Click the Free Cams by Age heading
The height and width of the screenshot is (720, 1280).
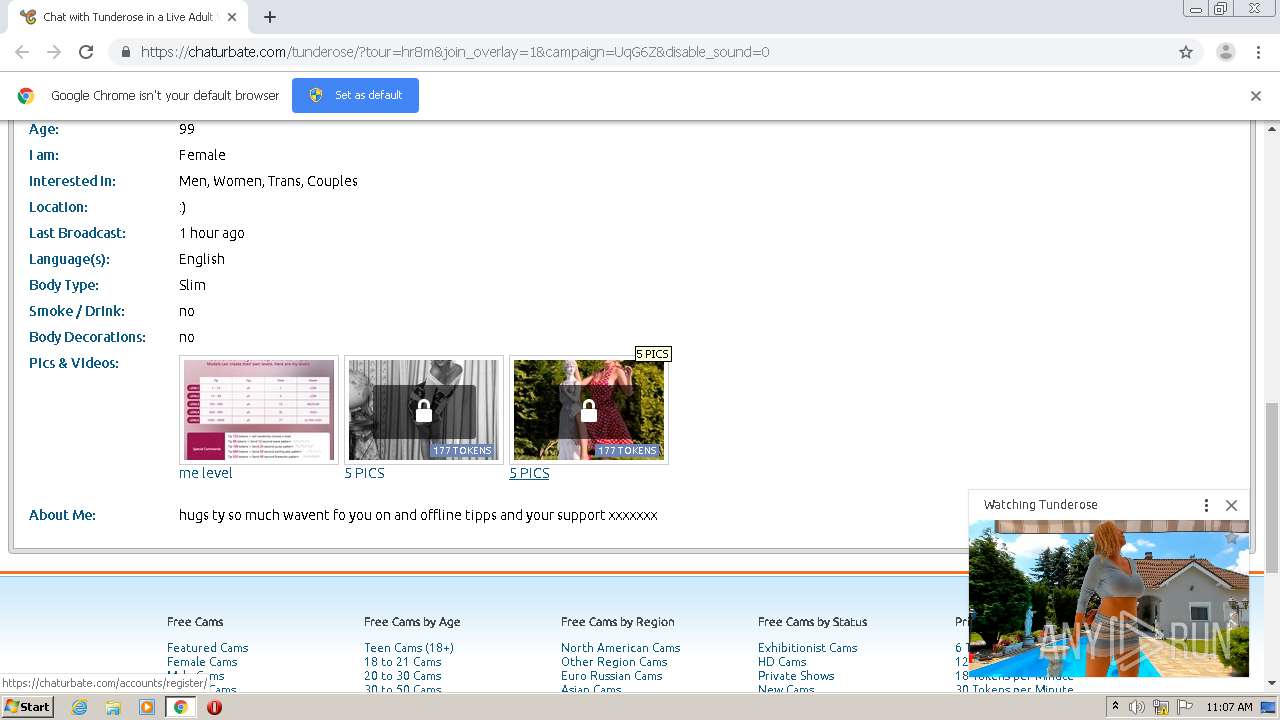point(412,622)
